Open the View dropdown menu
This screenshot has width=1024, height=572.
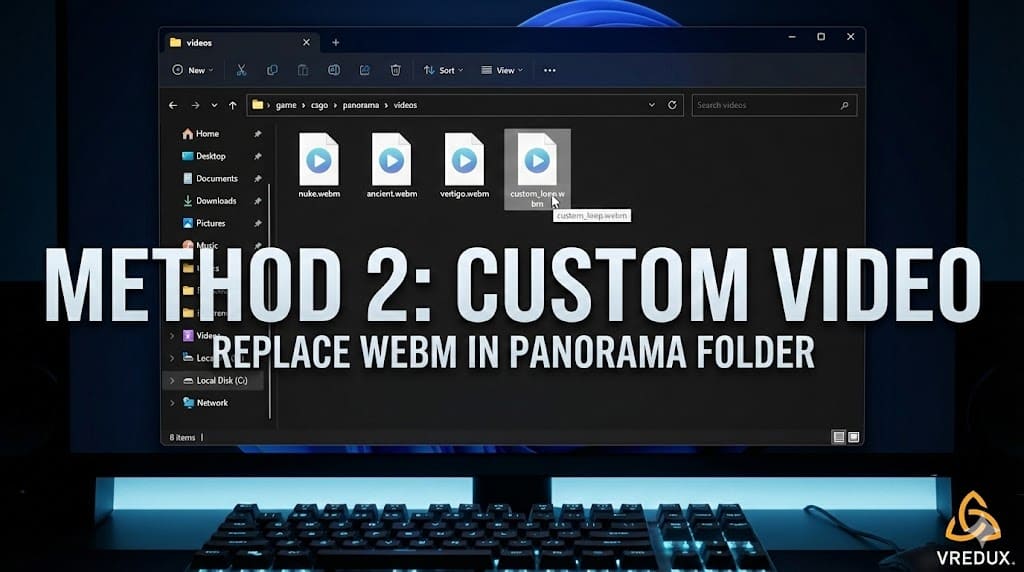click(502, 70)
